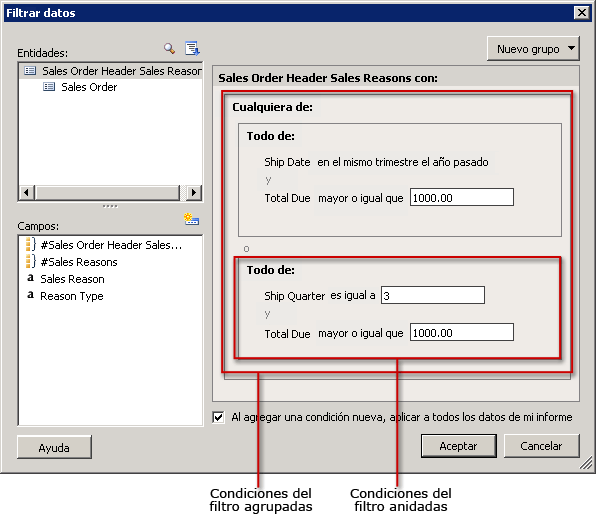Change 'mayor o igual que' operator in second group
Image resolution: width=596 pixels, height=514 pixels.
coord(361,333)
